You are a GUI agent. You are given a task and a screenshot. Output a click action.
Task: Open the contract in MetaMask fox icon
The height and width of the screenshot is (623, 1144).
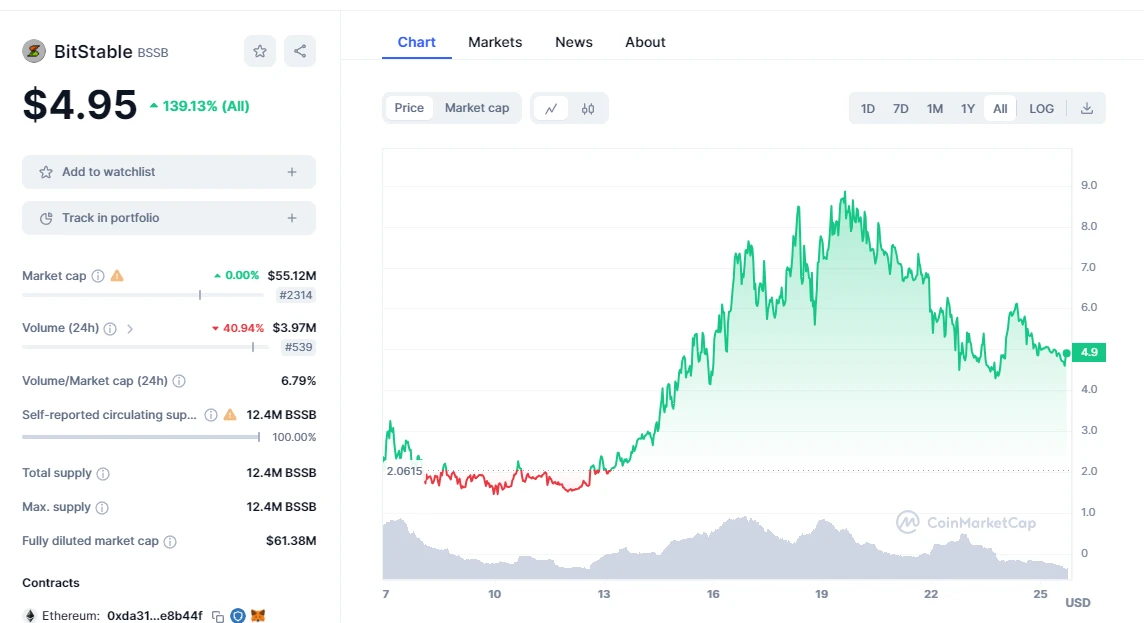(x=258, y=615)
